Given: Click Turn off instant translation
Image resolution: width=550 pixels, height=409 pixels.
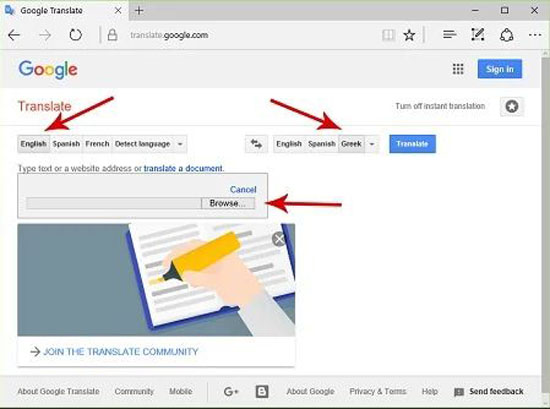Looking at the screenshot, I should (x=440, y=106).
